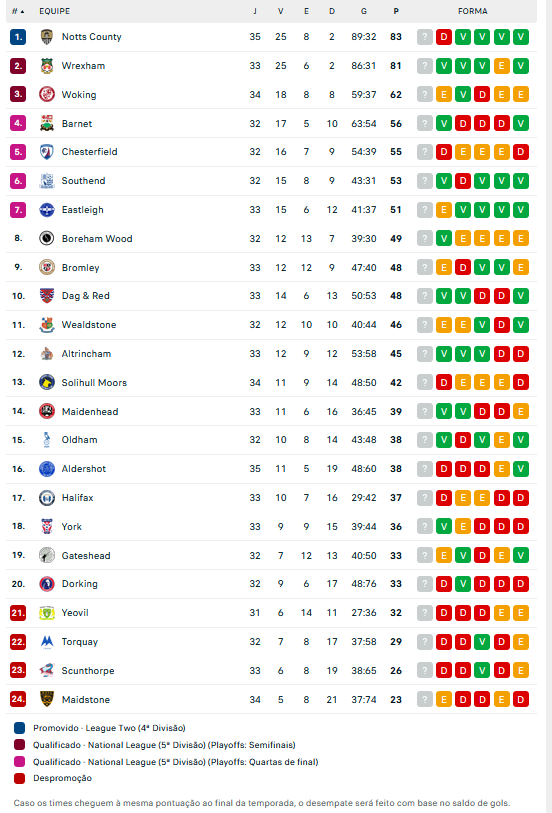Click the Woking team badge
This screenshot has height=813, width=552.
47,94
